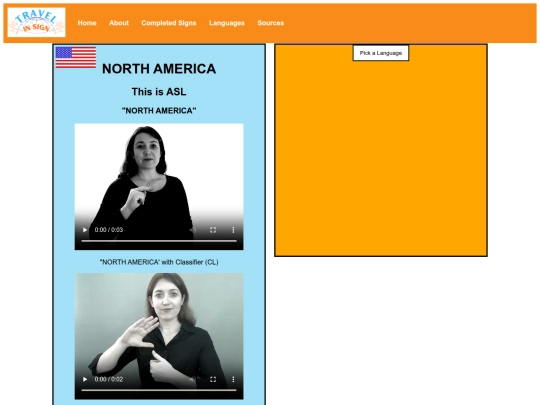Screen dimensions: 540x405
Task: Play the first NORTH AMERICA video
Action: tap(85, 230)
